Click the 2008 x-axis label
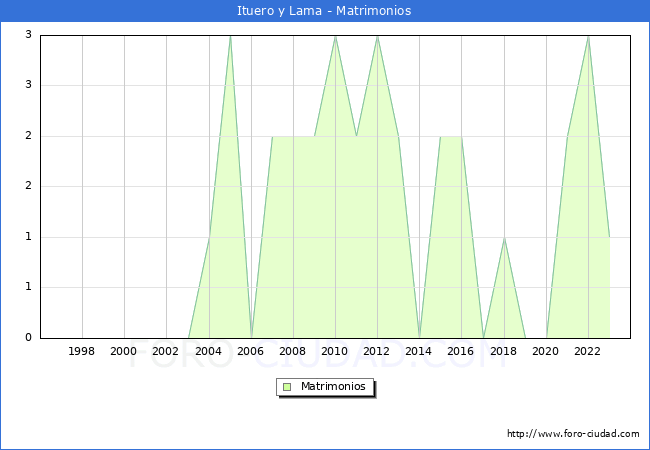 (x=292, y=351)
